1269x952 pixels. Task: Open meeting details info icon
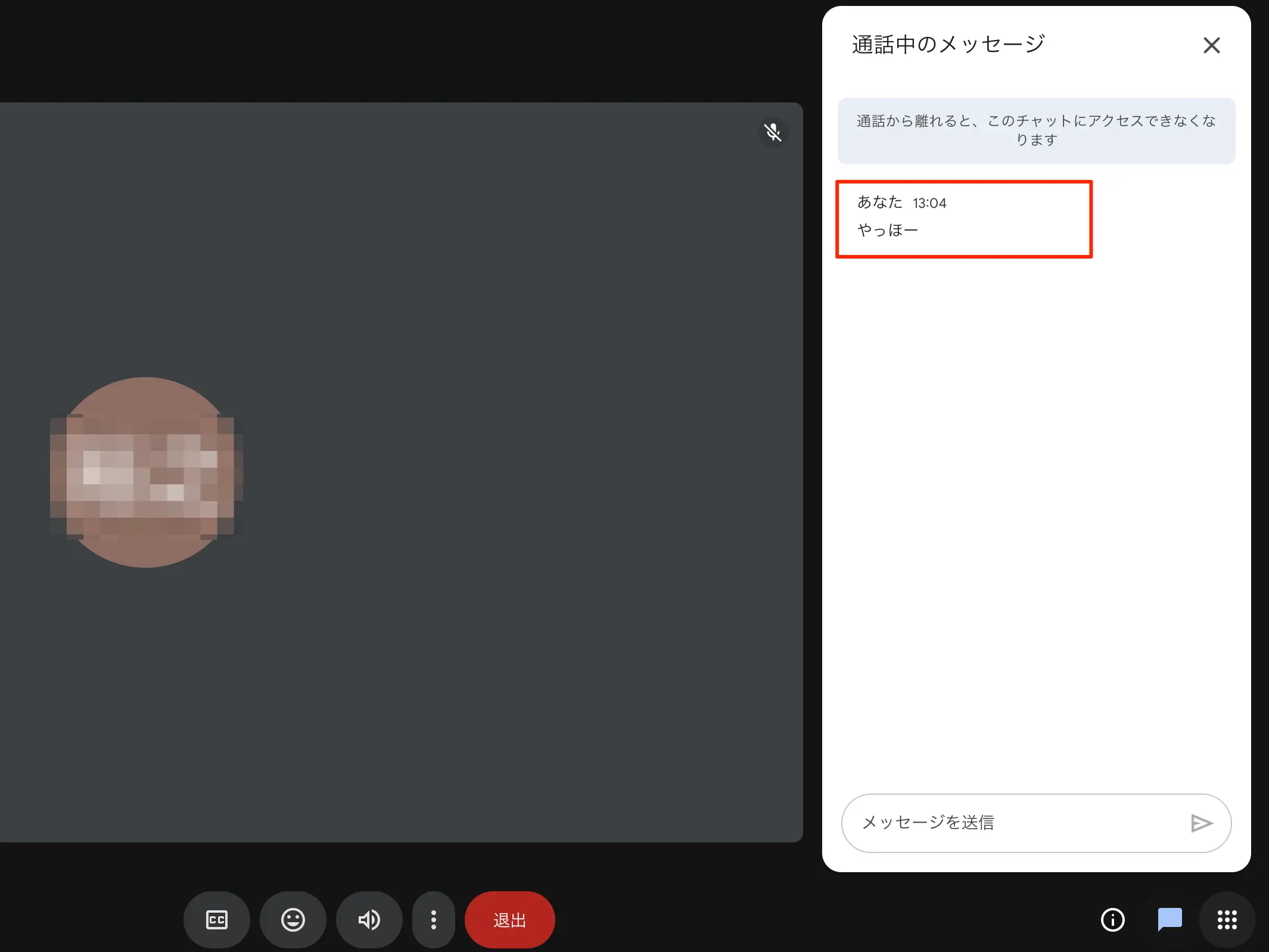(1113, 920)
